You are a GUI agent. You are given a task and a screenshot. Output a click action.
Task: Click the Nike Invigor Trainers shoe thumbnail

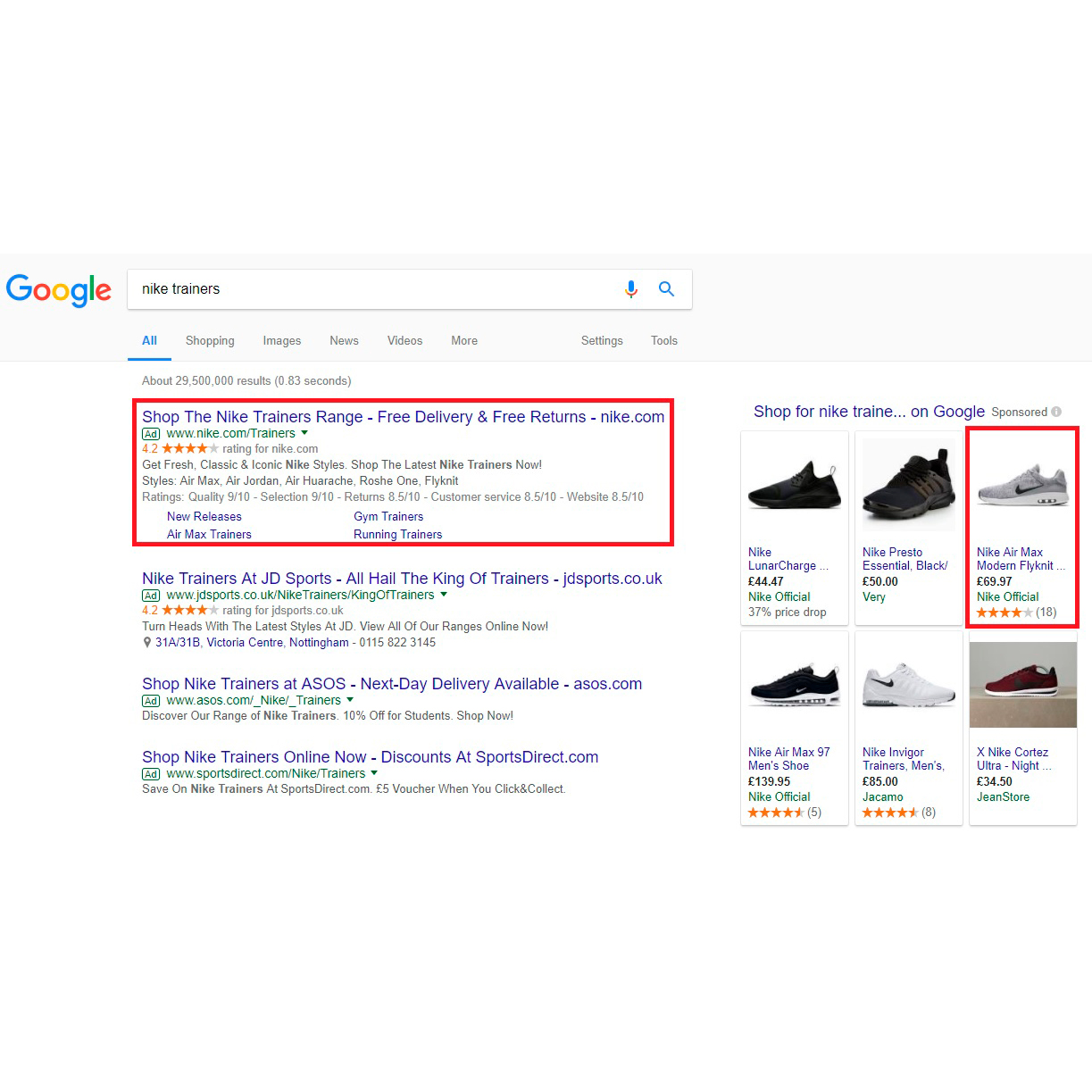[x=909, y=686]
